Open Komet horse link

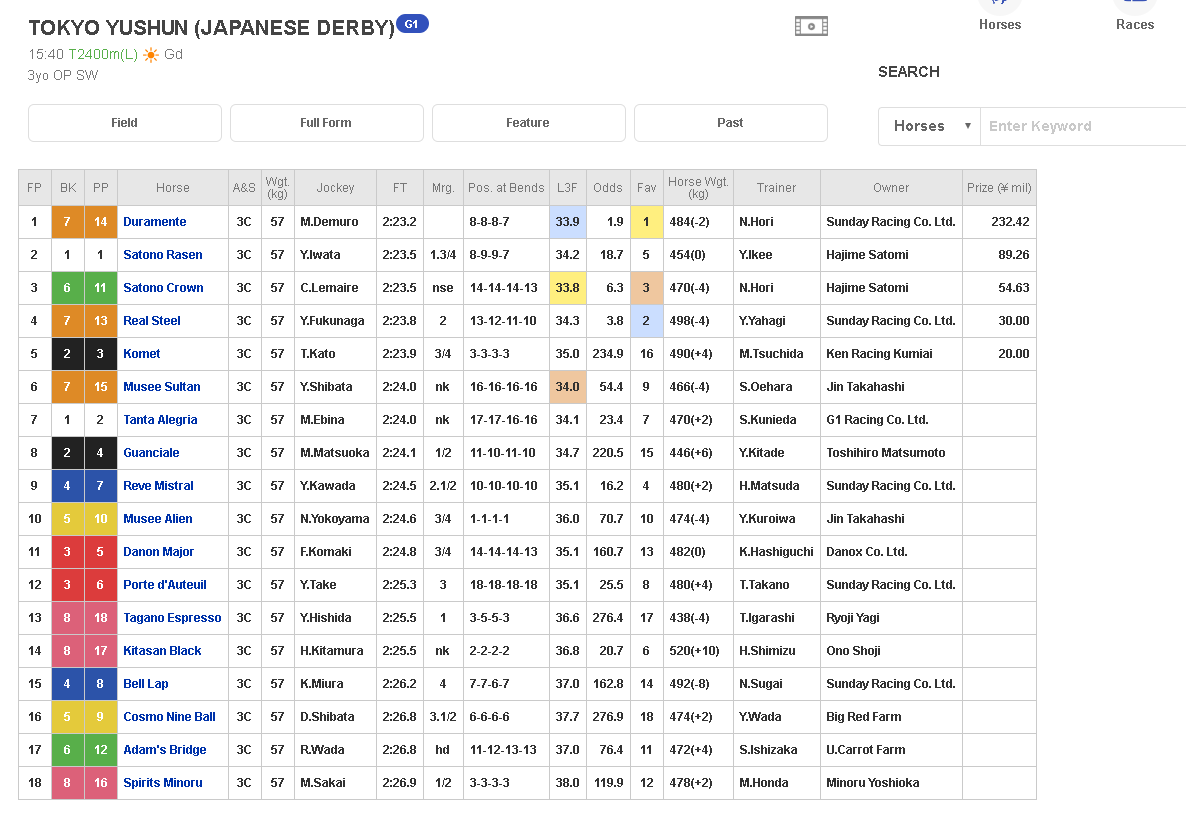click(141, 354)
